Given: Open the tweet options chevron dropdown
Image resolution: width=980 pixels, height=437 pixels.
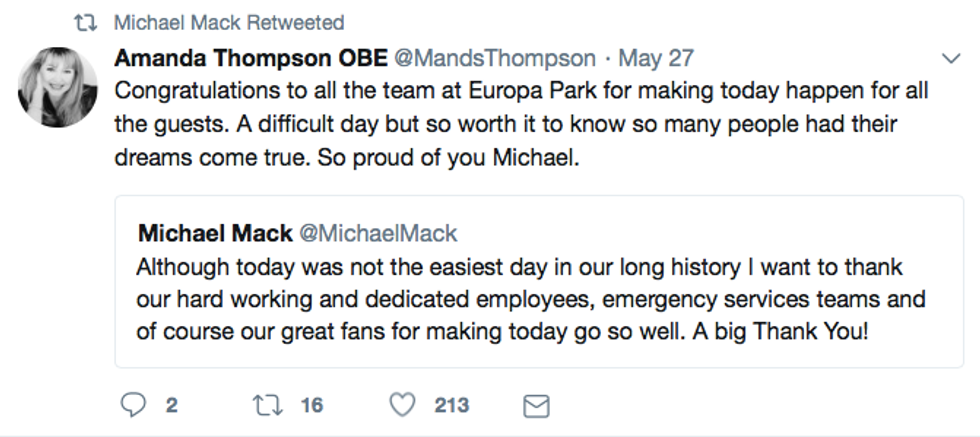Looking at the screenshot, I should click(x=951, y=58).
